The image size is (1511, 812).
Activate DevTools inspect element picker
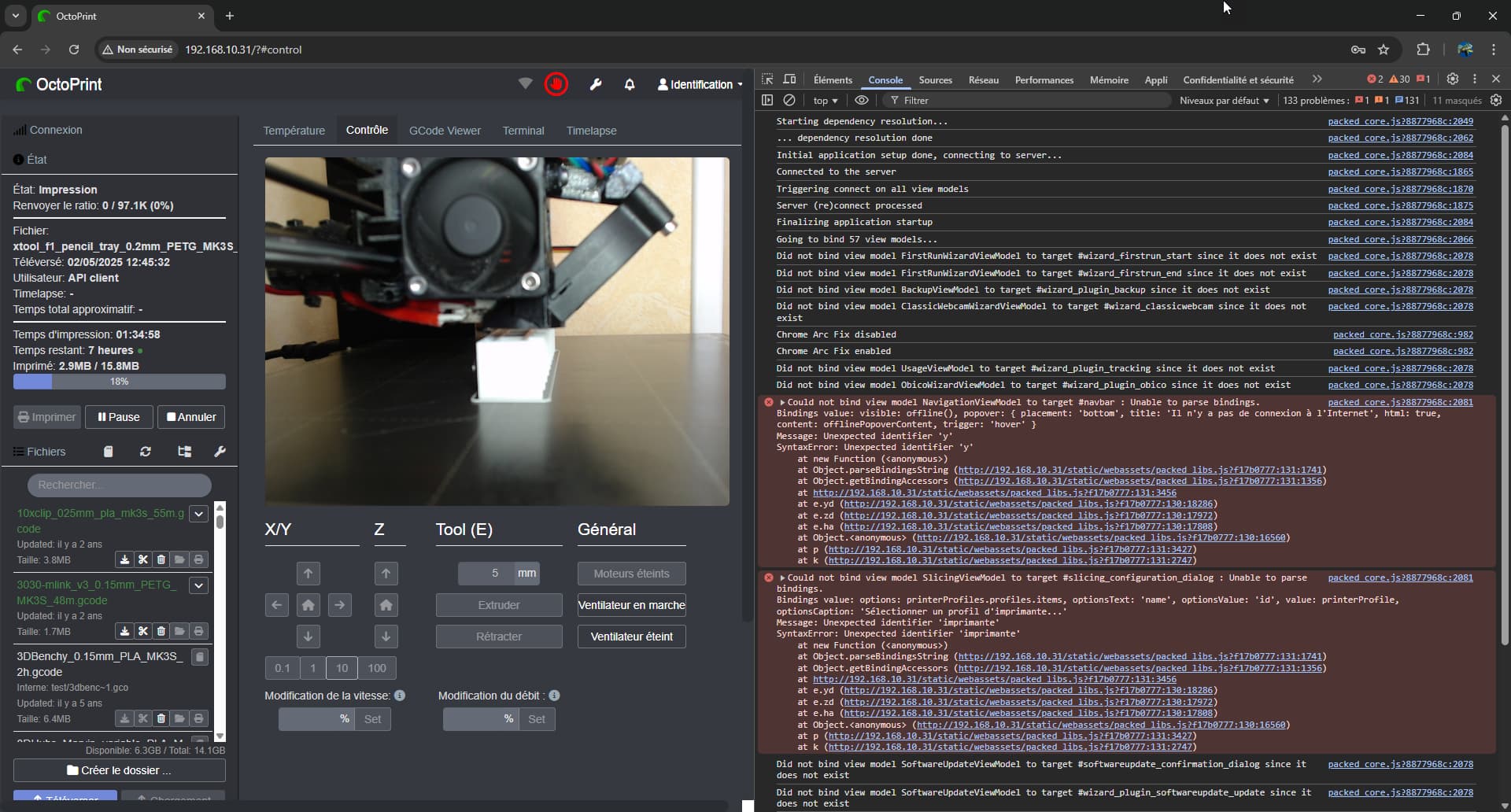[767, 79]
